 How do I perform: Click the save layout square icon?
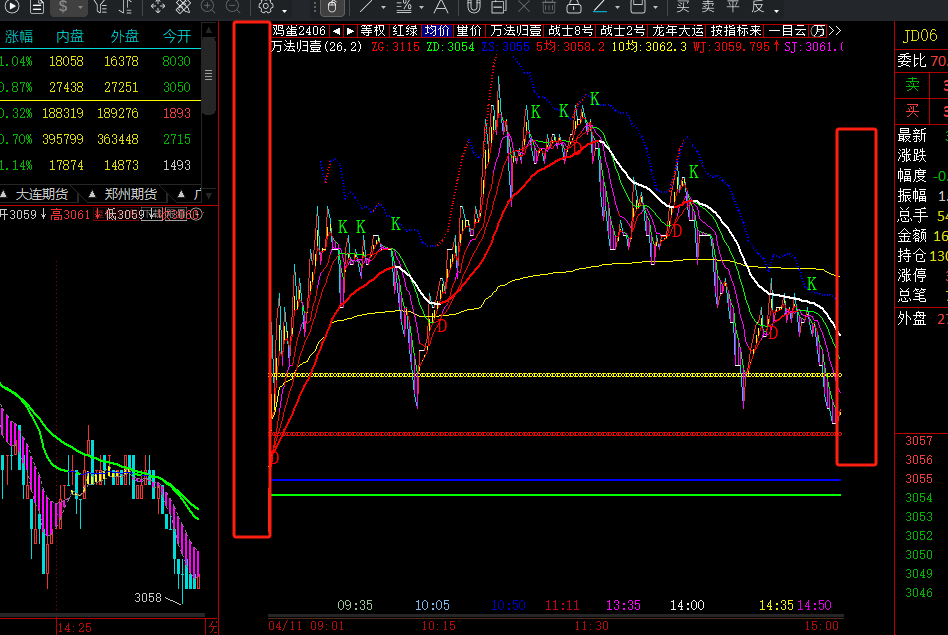point(638,7)
